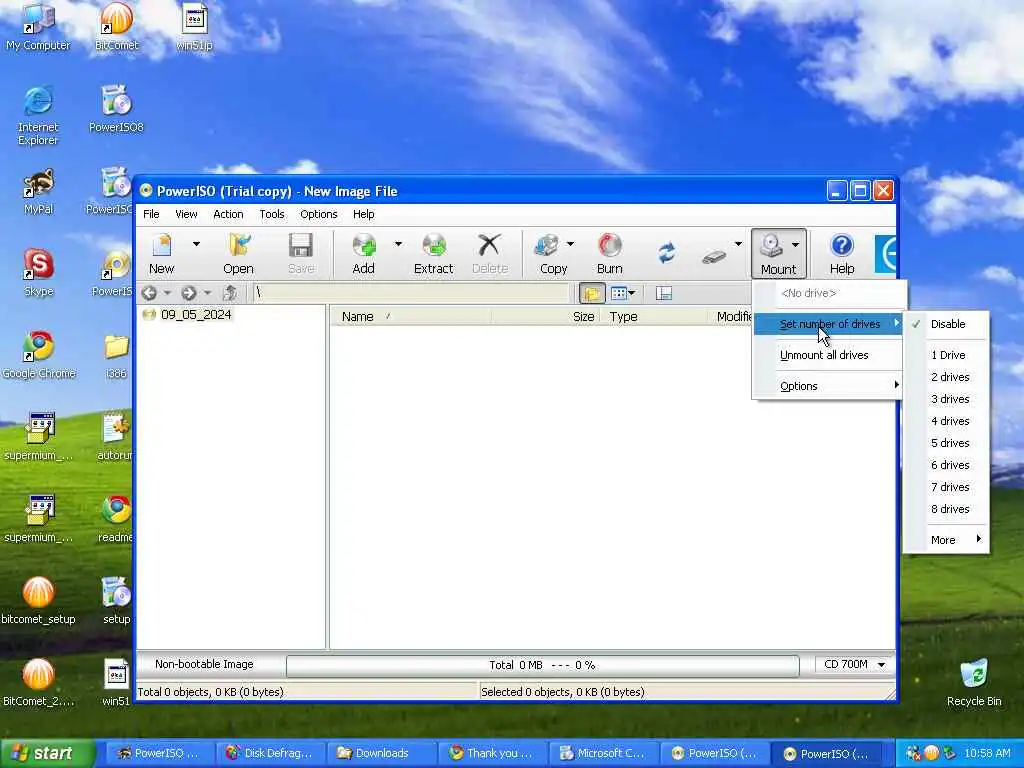
Task: Open BitComet desktop icon
Action: 116,26
